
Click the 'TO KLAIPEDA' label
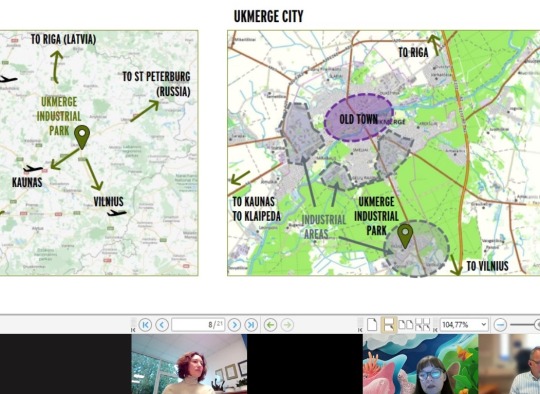click(x=257, y=216)
